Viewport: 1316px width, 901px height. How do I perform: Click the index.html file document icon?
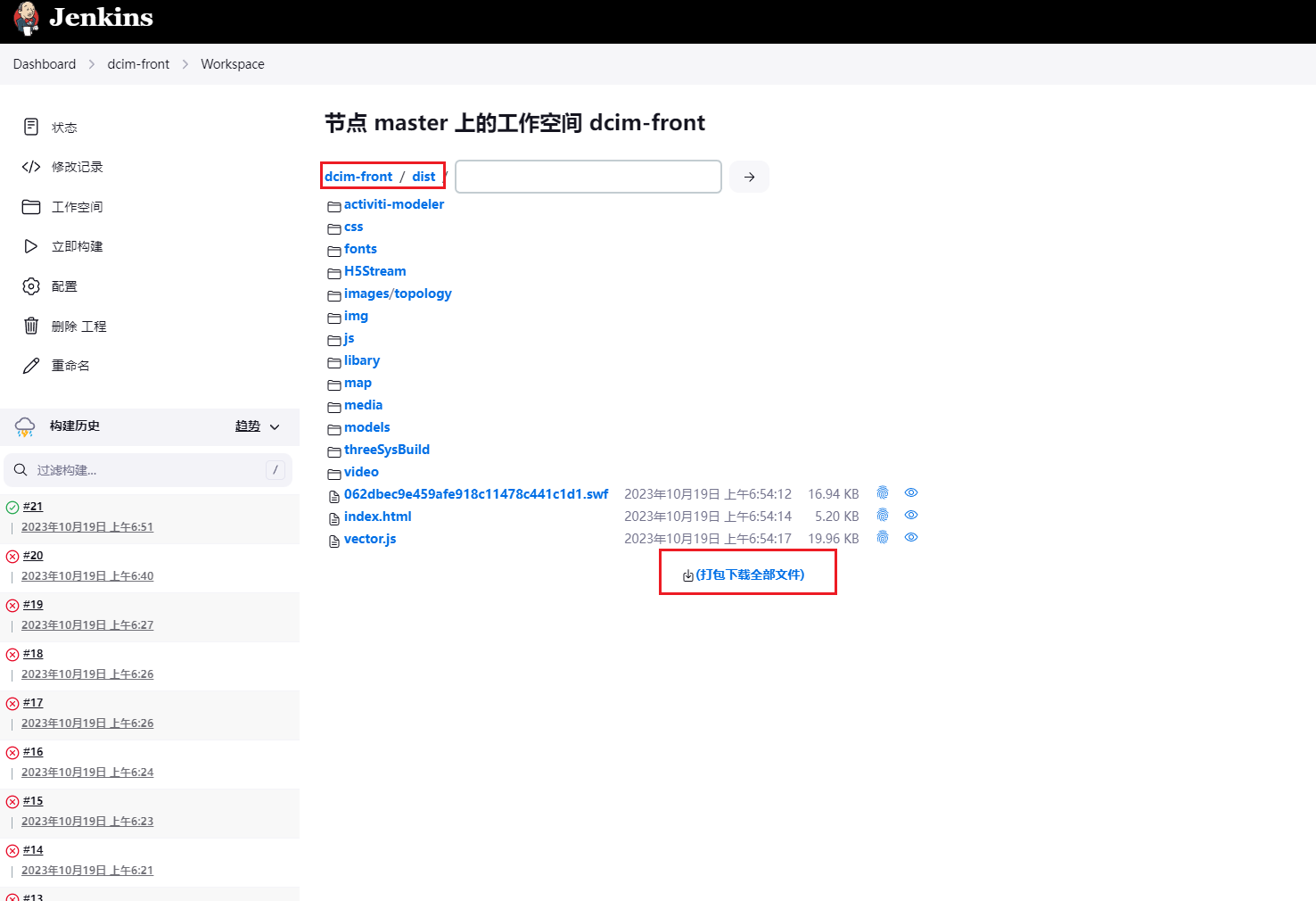point(334,518)
